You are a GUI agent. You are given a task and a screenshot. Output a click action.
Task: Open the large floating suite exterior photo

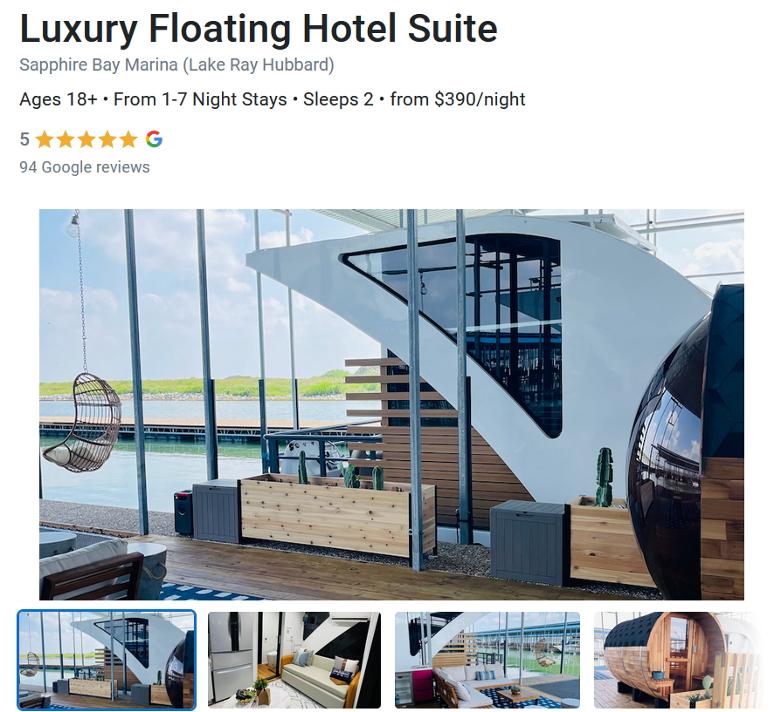tap(391, 404)
